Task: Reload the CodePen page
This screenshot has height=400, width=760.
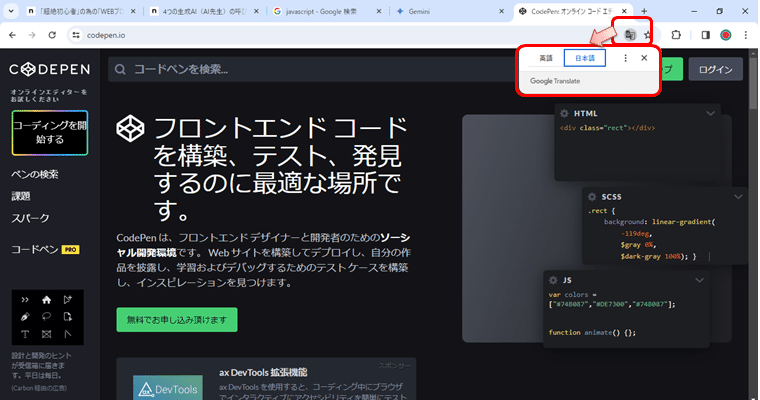Action: point(52,35)
